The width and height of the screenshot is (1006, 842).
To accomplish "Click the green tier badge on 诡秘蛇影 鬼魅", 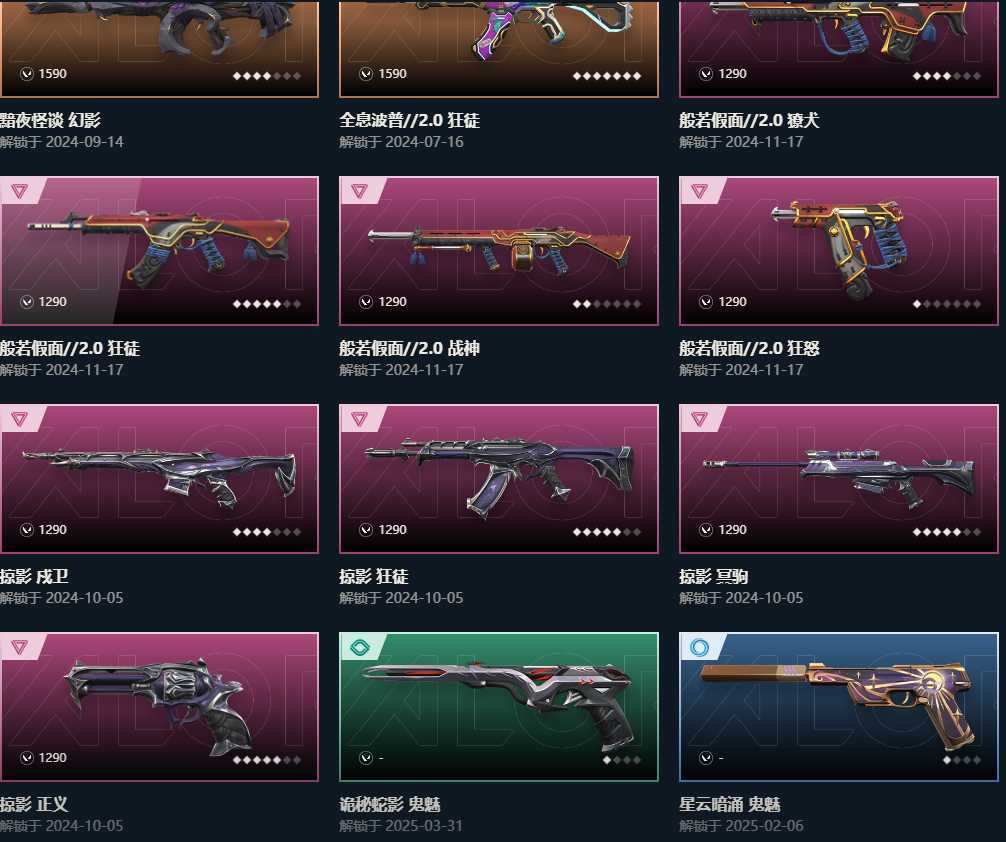I will click(359, 648).
